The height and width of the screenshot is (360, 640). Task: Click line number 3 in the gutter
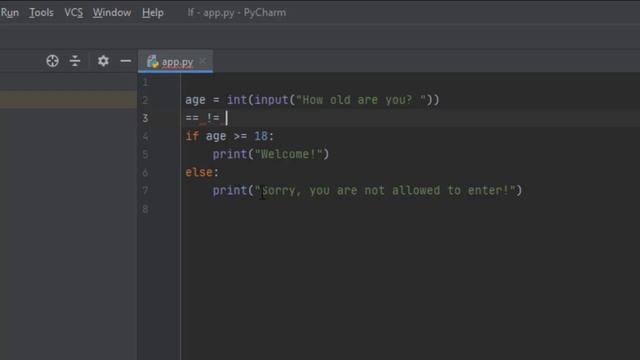[x=145, y=118]
